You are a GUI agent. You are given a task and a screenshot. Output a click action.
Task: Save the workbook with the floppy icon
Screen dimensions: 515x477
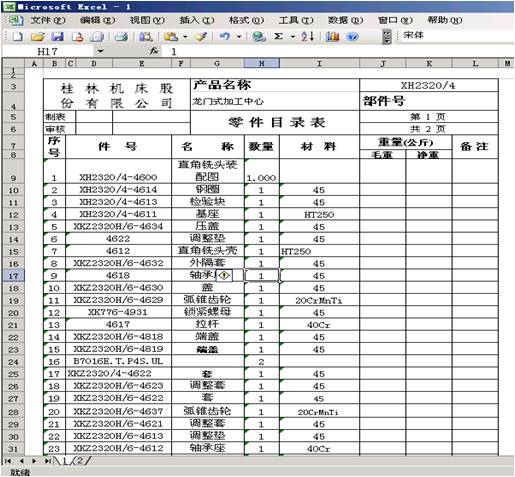(58, 36)
